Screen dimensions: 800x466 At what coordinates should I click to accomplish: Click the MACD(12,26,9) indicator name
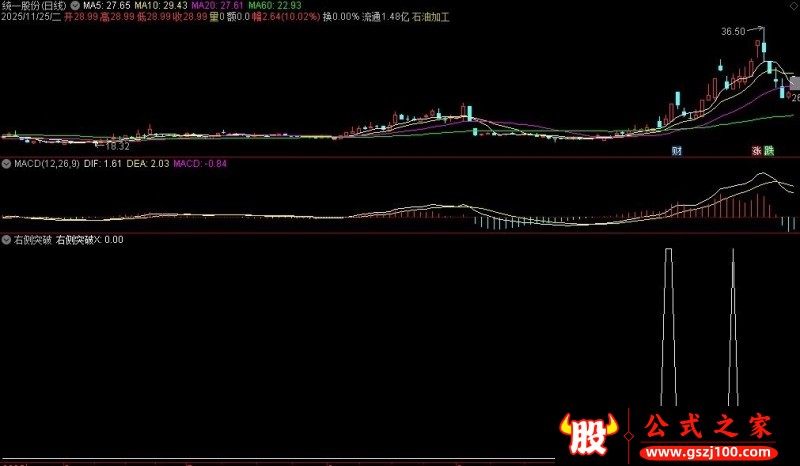click(x=46, y=164)
